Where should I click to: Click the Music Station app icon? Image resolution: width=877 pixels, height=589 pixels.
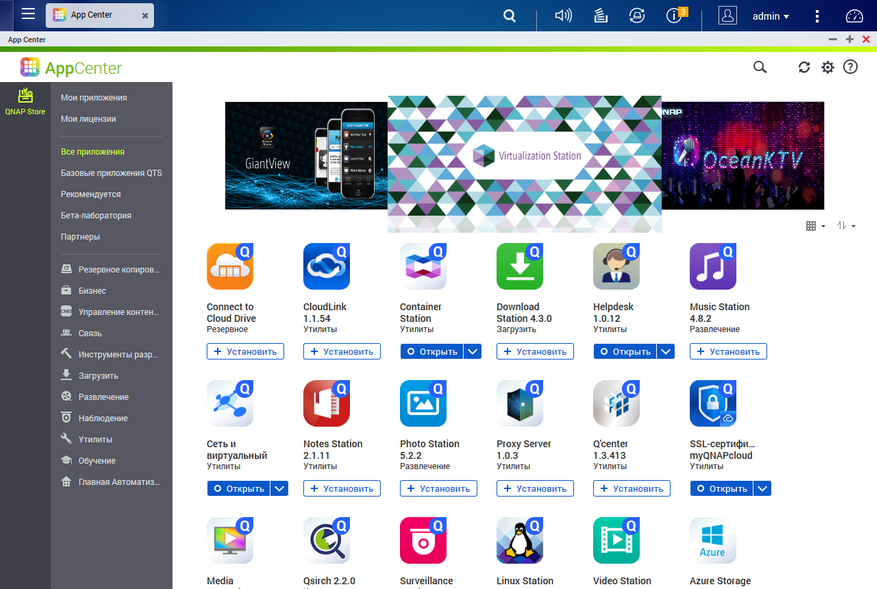713,266
